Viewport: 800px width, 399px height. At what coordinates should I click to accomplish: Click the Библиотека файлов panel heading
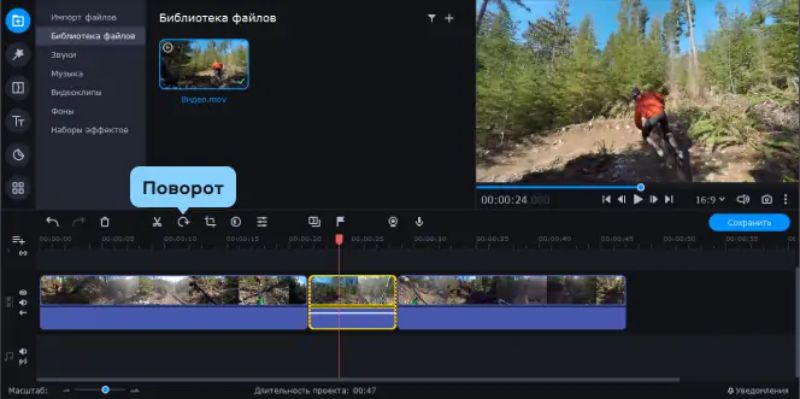tap(218, 18)
